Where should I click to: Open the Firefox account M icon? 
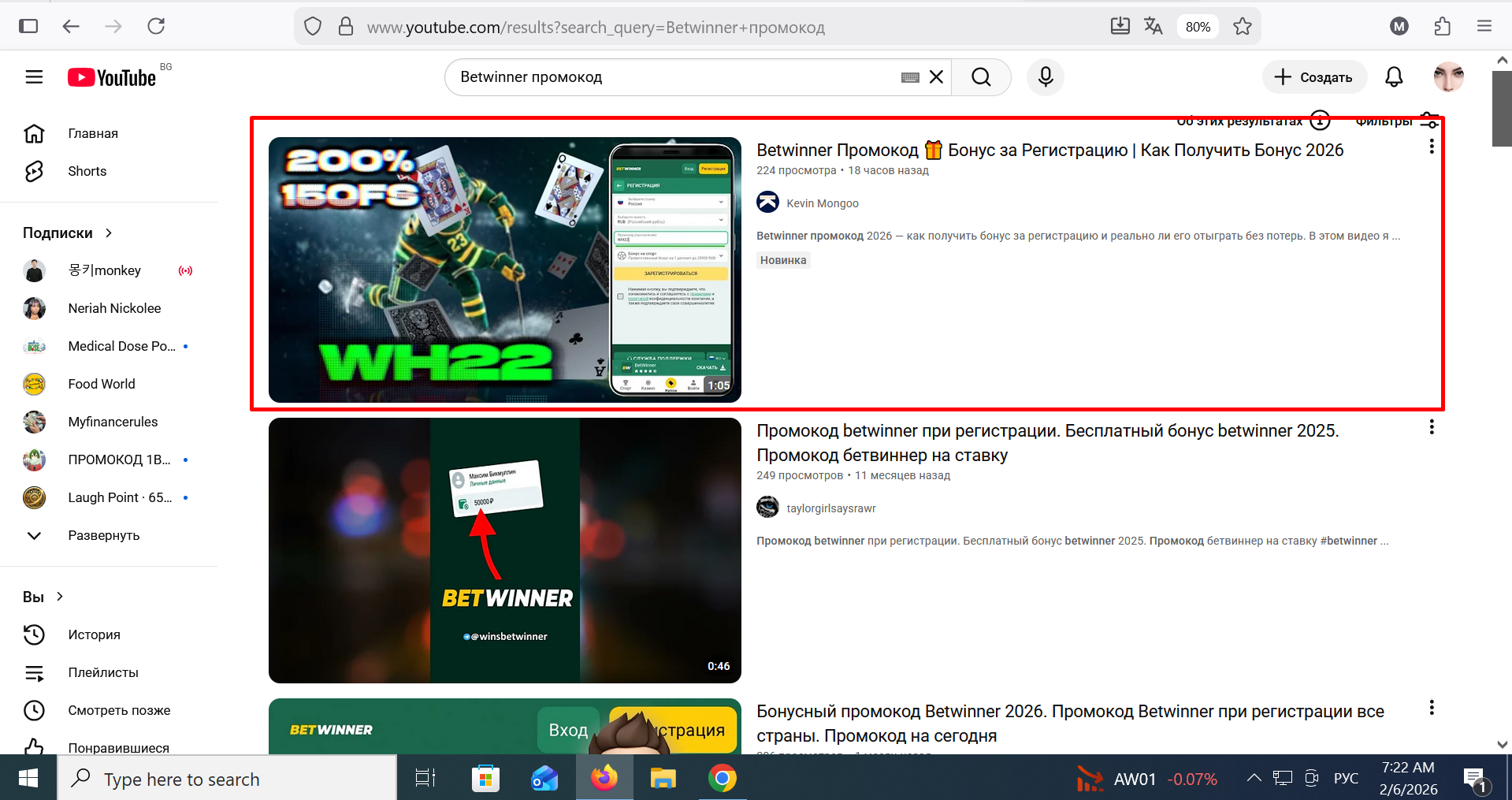(1399, 27)
